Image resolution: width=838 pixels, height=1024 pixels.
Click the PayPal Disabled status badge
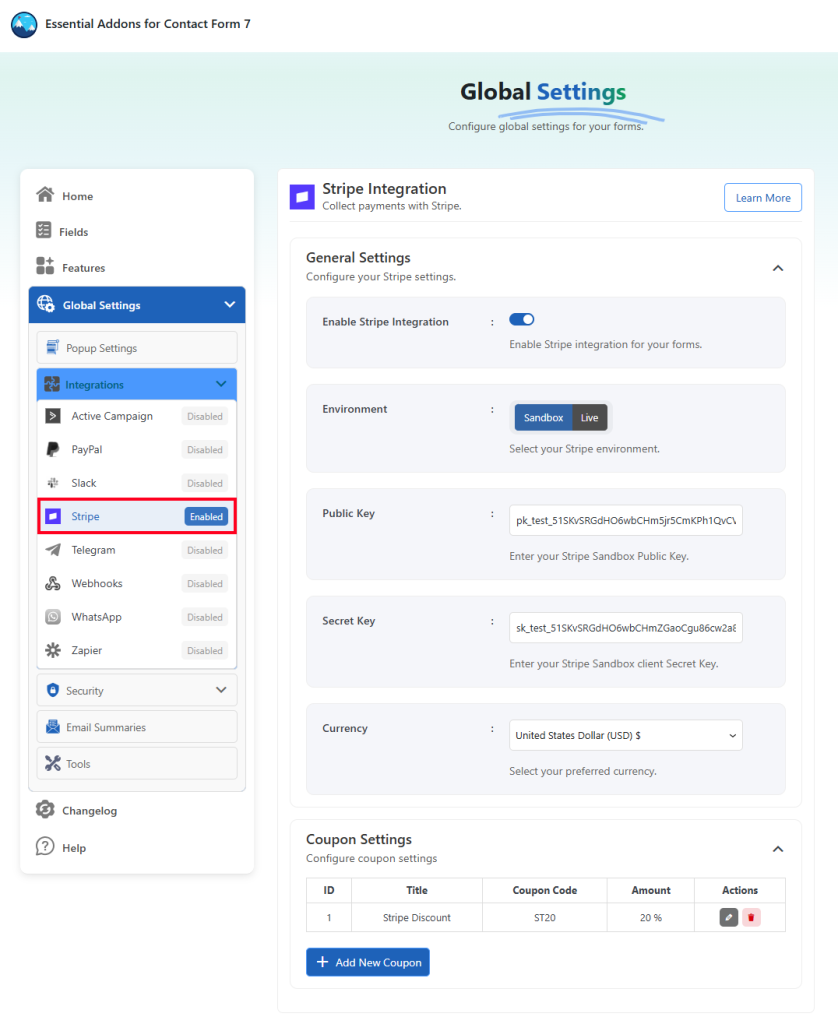205,449
